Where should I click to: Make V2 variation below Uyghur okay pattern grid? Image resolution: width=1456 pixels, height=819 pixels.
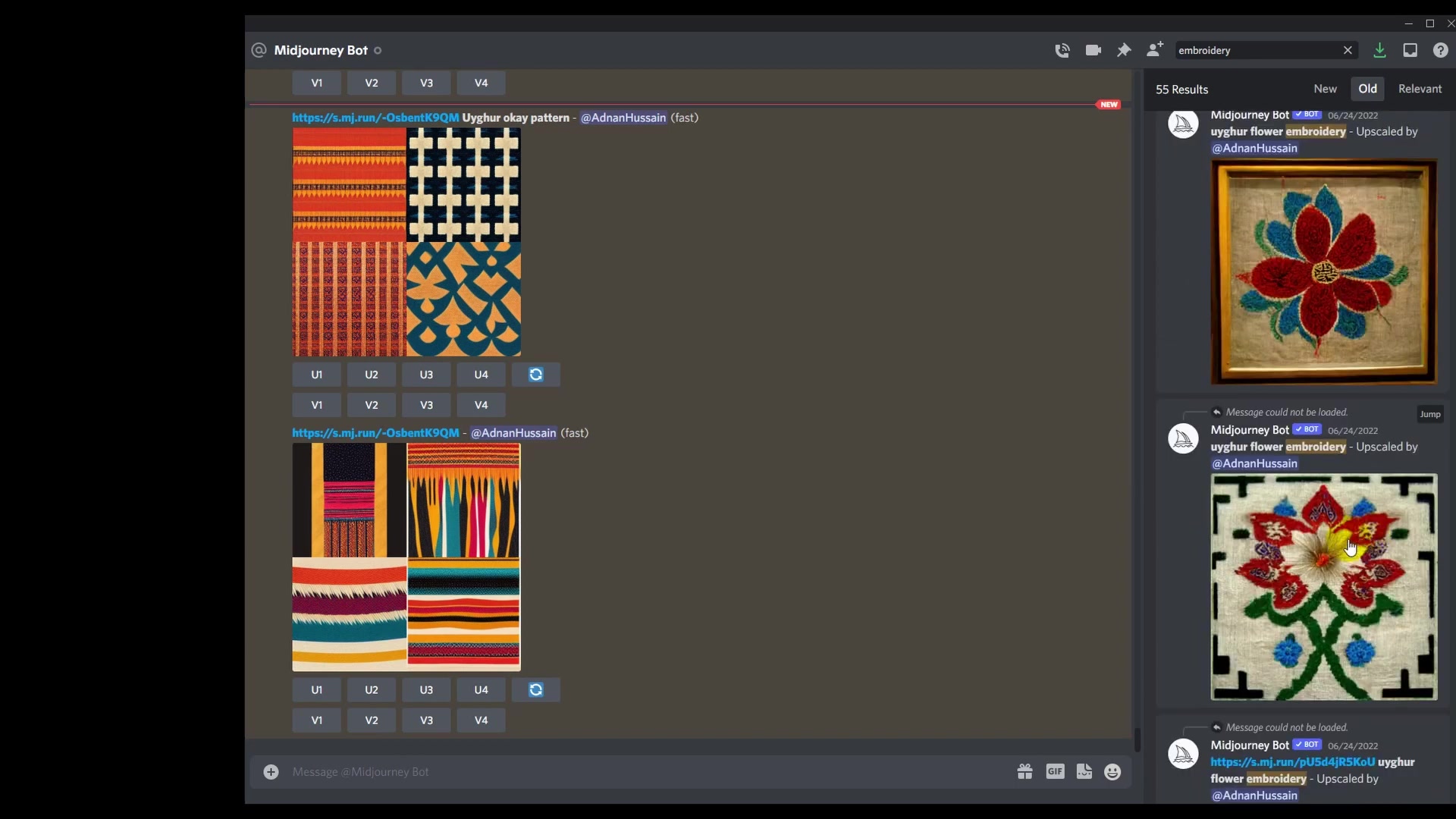click(372, 405)
